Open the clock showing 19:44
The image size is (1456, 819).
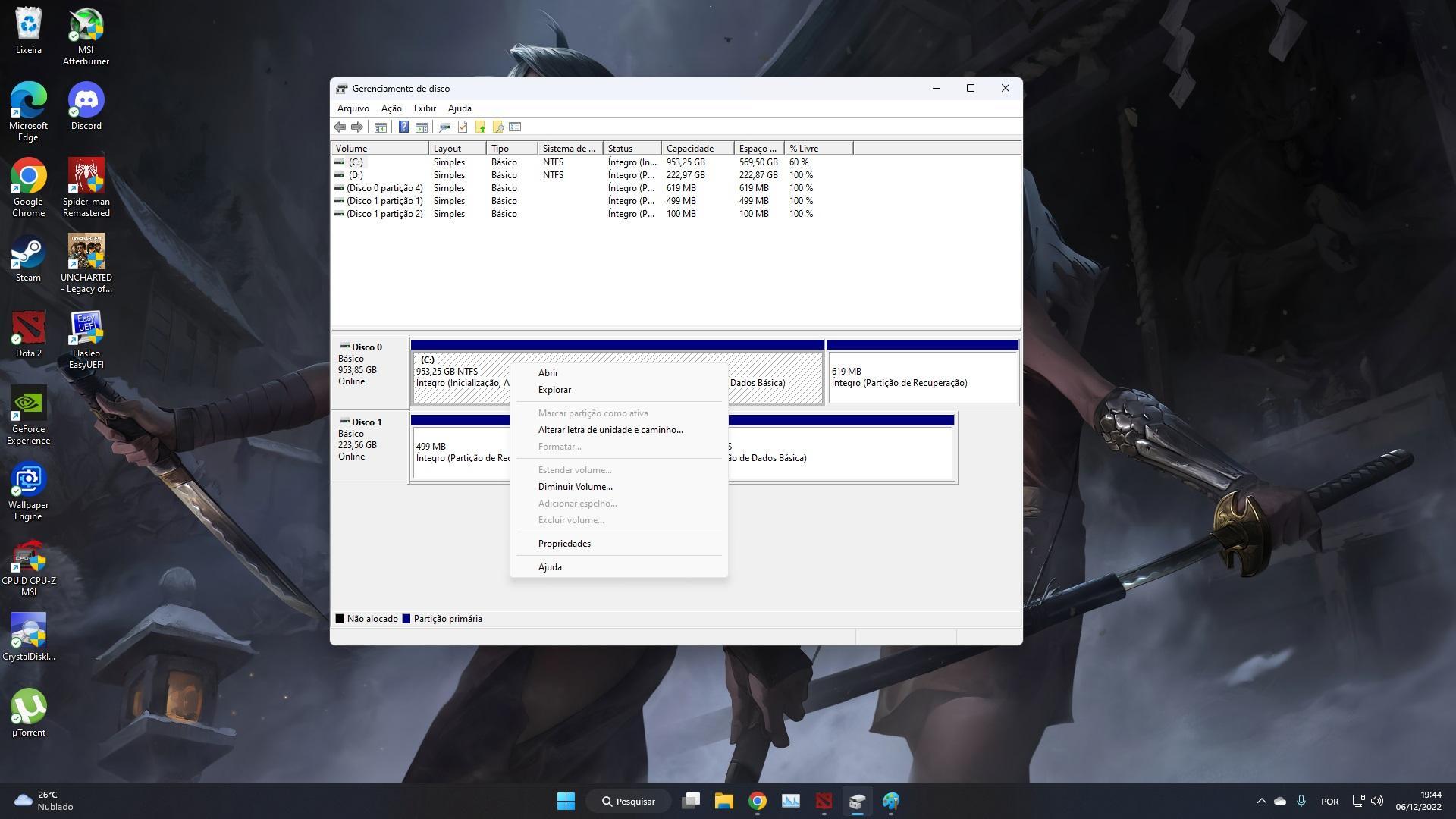click(1418, 801)
